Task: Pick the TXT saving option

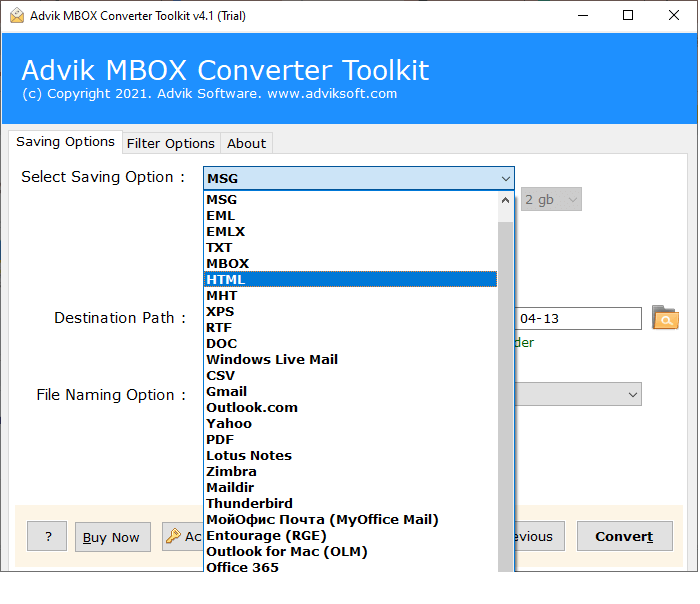Action: [350, 248]
